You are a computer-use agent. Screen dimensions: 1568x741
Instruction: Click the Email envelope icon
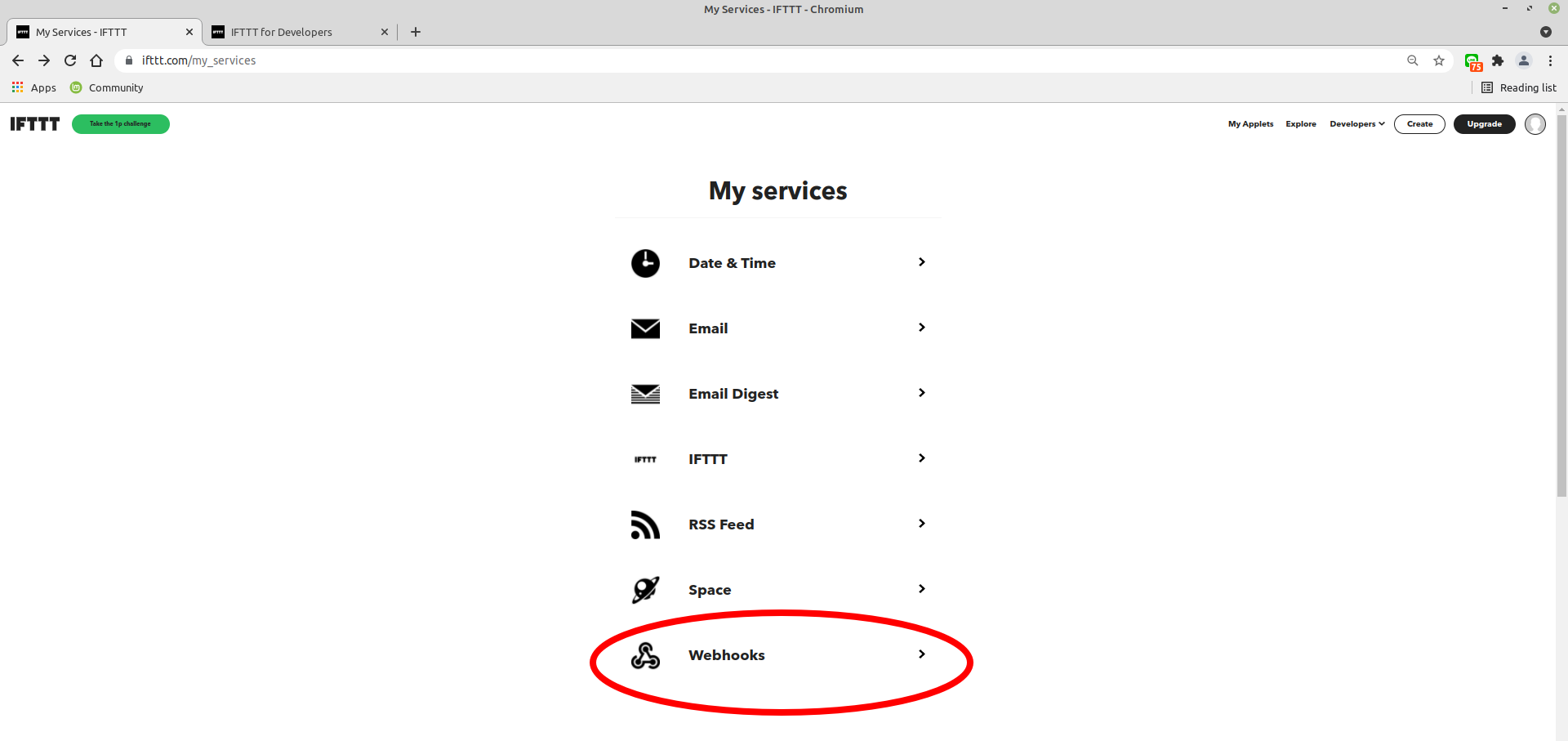(x=645, y=328)
